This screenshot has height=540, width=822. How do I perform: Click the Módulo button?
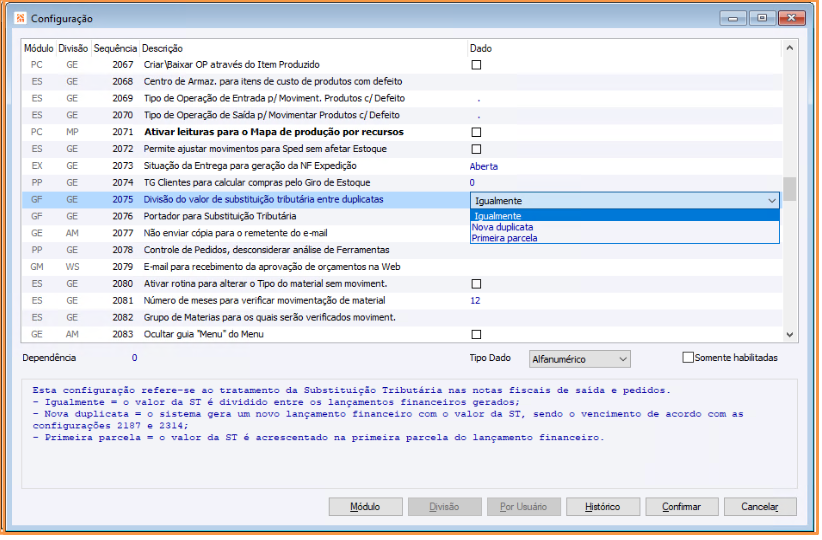point(366,508)
